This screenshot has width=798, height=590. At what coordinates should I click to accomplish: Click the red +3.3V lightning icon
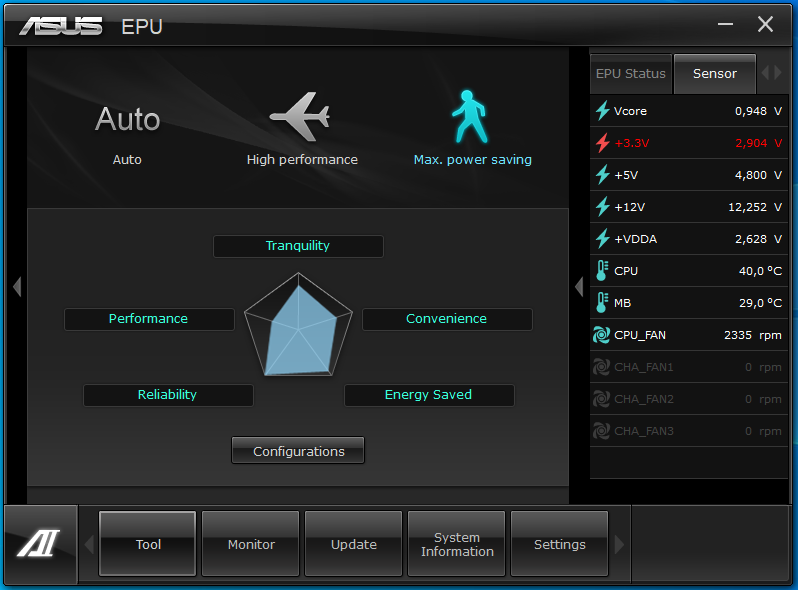[603, 143]
